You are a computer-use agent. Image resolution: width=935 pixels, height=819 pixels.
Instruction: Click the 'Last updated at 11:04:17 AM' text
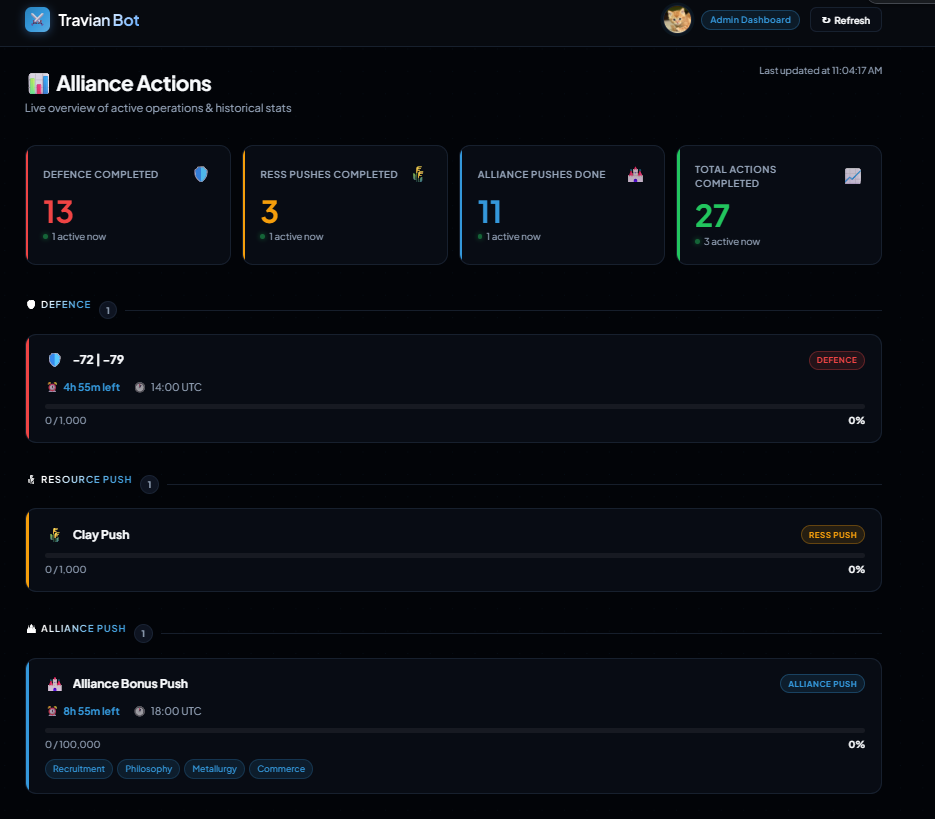[x=821, y=70]
